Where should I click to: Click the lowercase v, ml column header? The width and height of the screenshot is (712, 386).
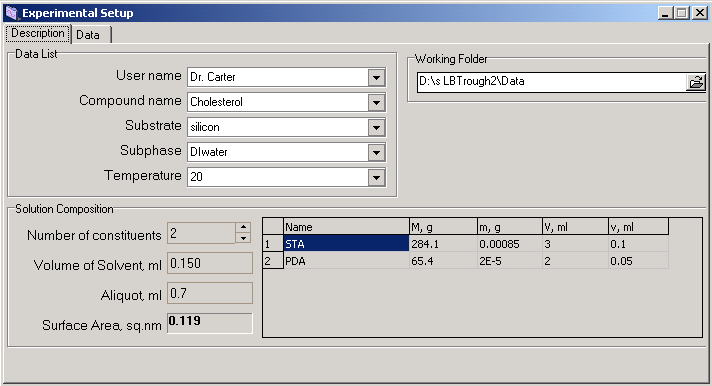(638, 227)
